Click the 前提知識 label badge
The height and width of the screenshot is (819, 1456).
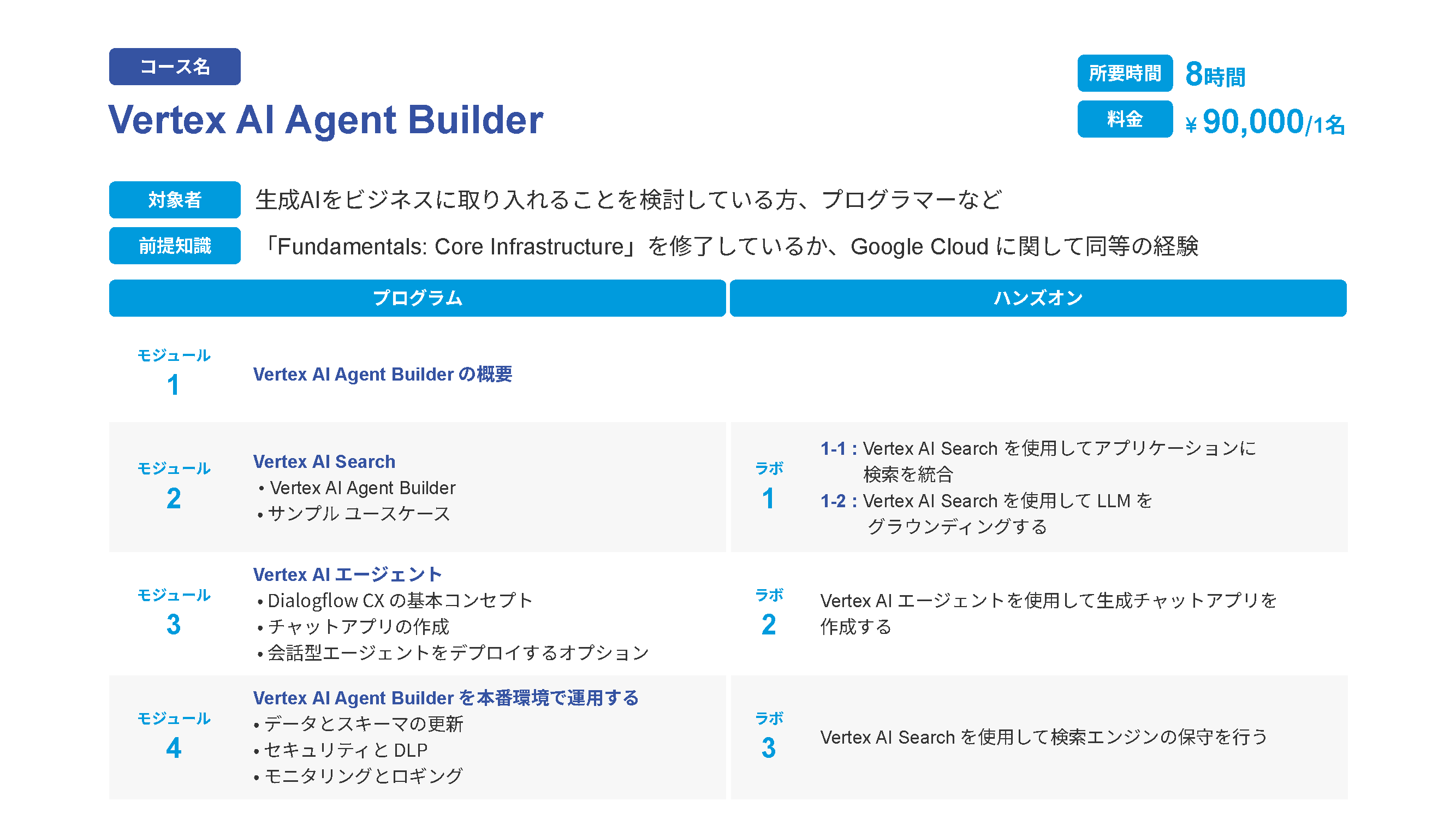pyautogui.click(x=175, y=246)
